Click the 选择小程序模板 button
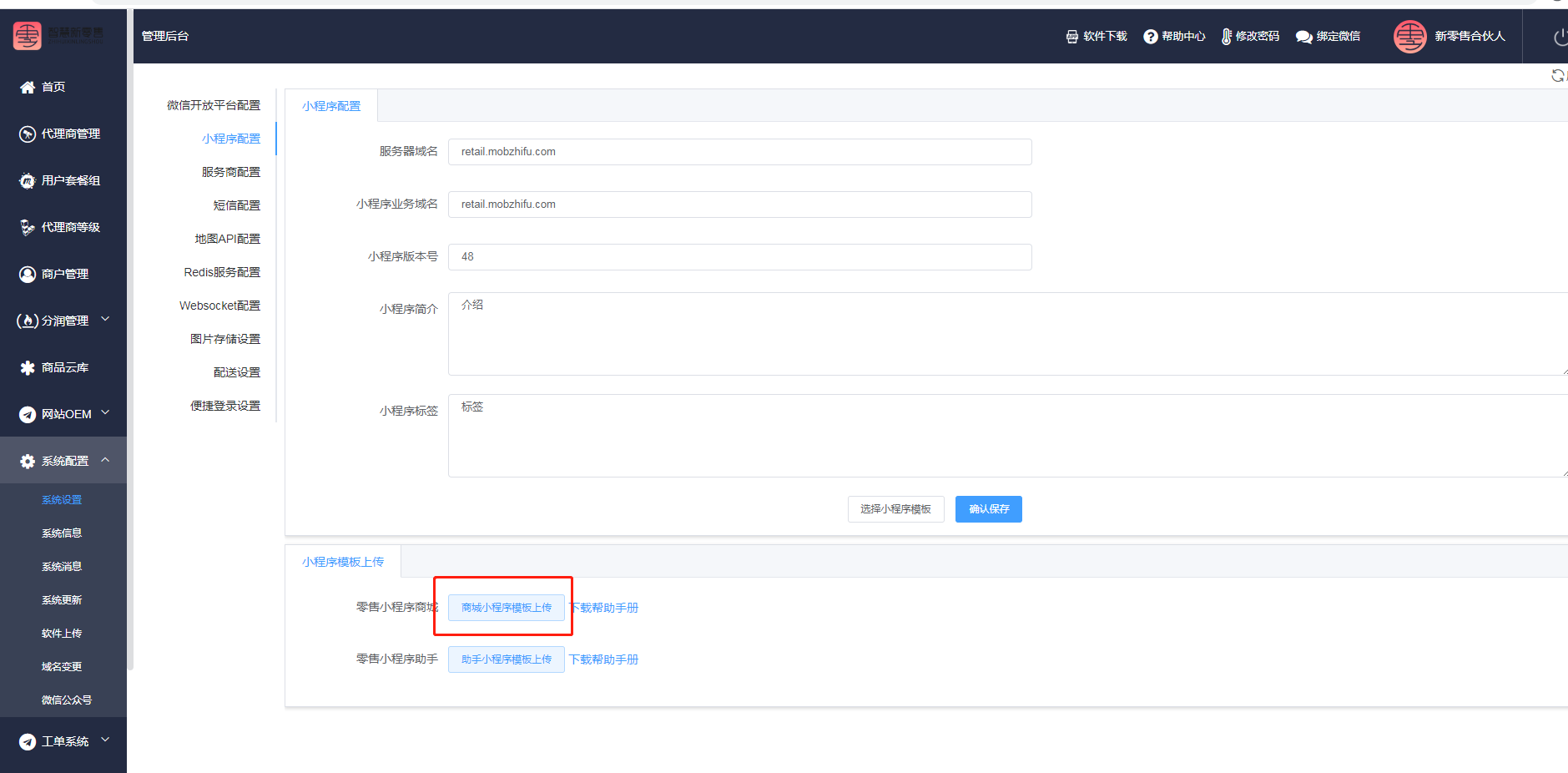The width and height of the screenshot is (1568, 773). click(x=896, y=509)
